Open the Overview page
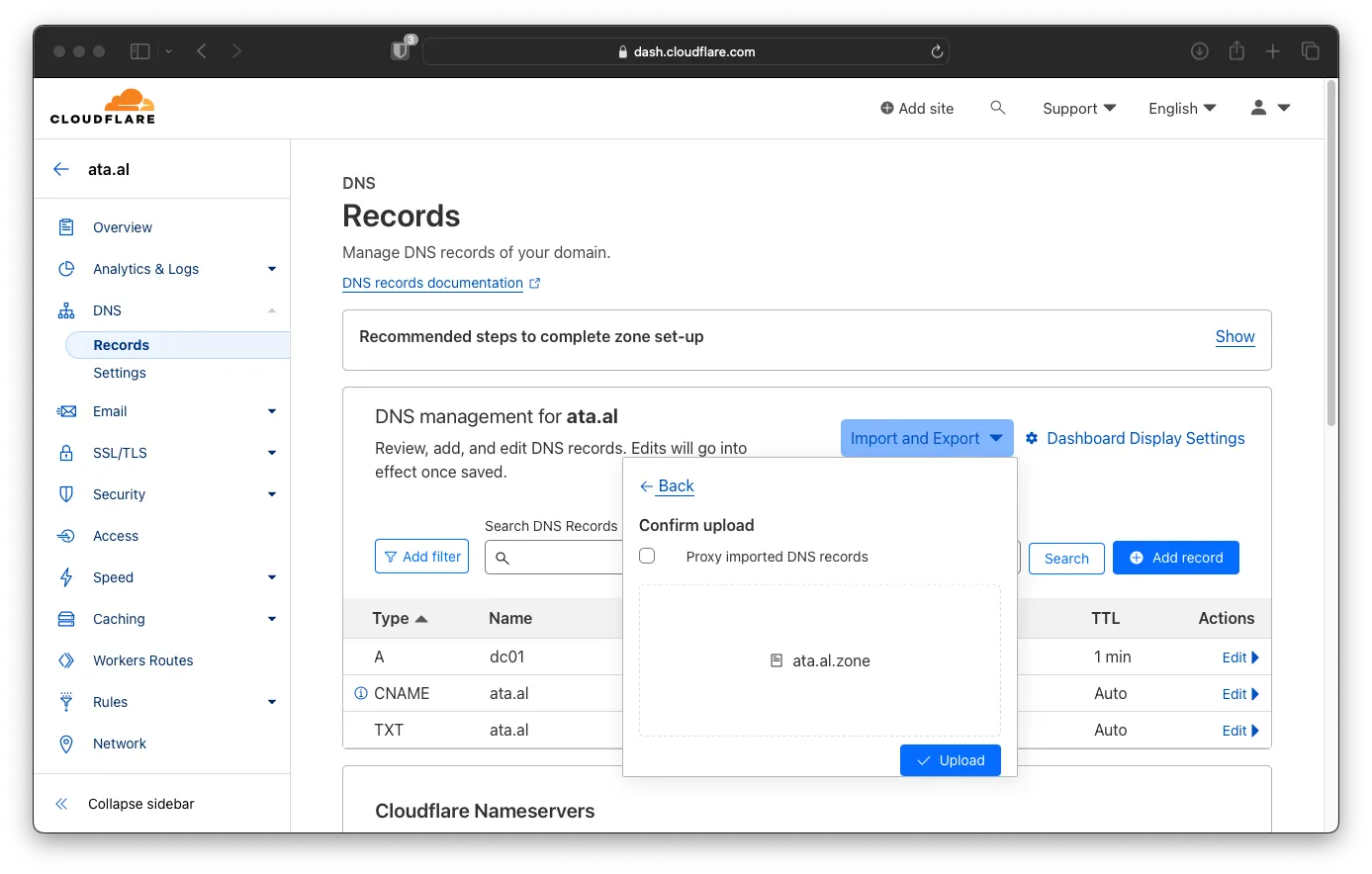1372x874 pixels. click(123, 227)
